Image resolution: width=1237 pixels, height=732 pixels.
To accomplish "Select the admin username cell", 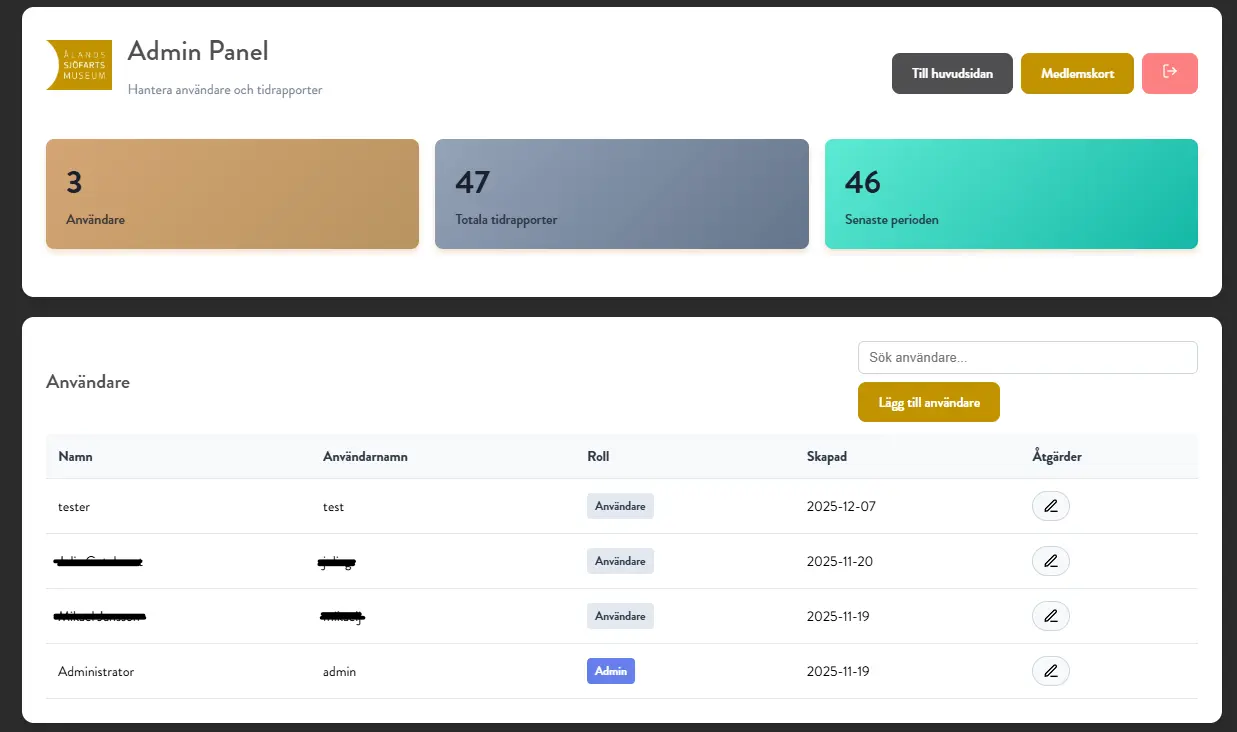I will pyautogui.click(x=339, y=671).
